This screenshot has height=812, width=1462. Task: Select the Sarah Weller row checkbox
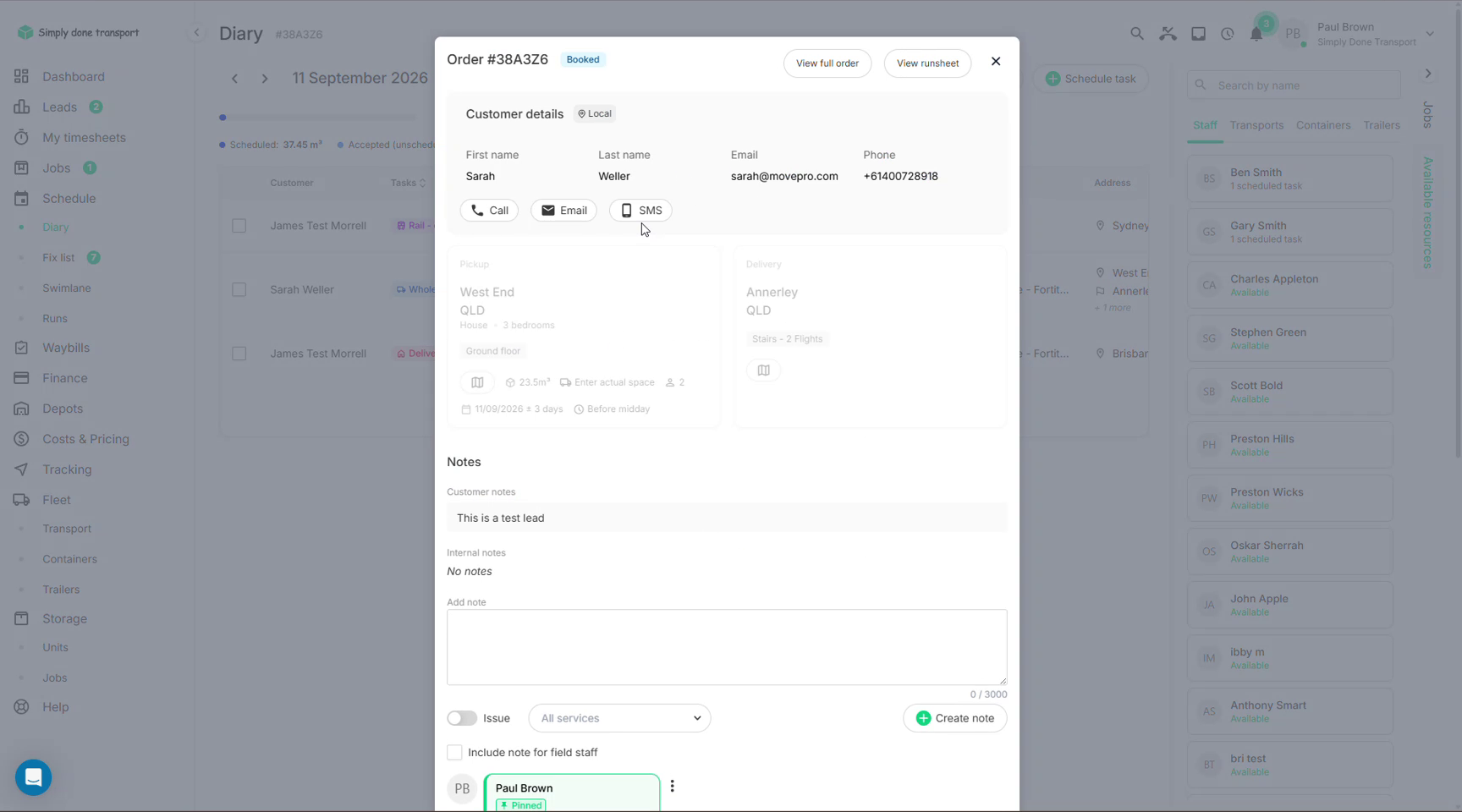pos(239,289)
